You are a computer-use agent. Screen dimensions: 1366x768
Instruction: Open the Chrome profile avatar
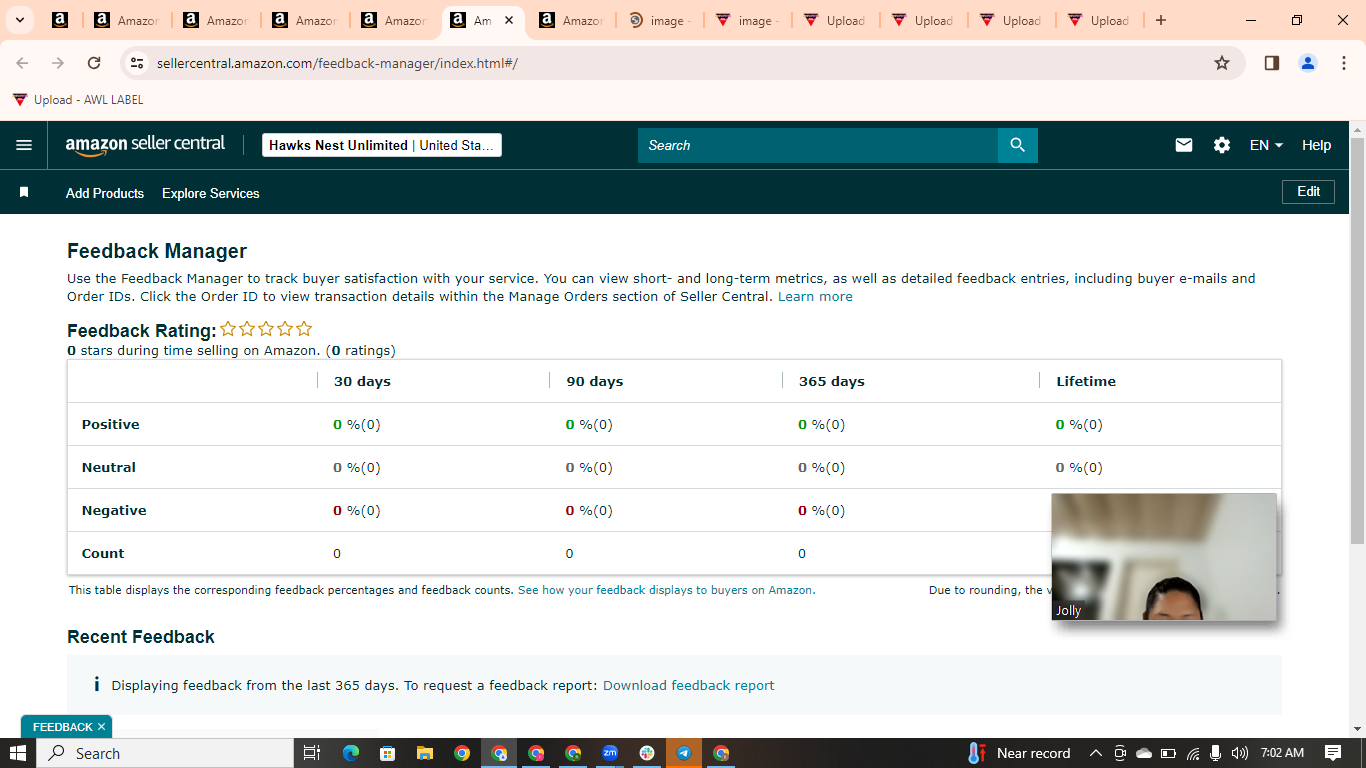[x=1308, y=63]
